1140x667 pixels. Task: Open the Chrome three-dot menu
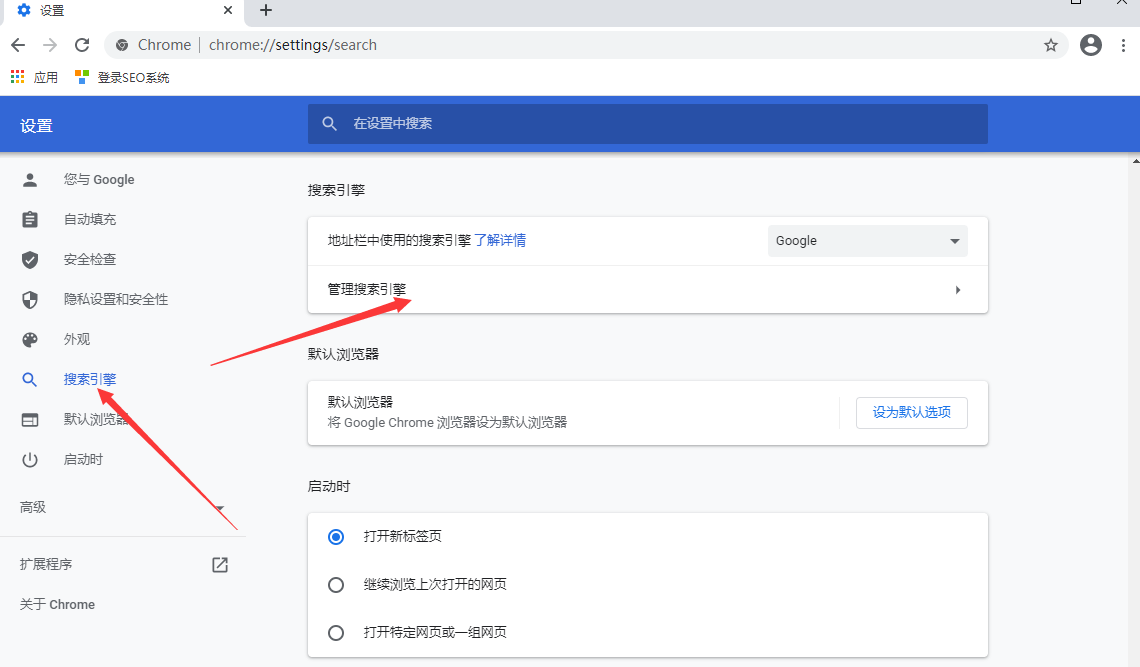tap(1124, 44)
